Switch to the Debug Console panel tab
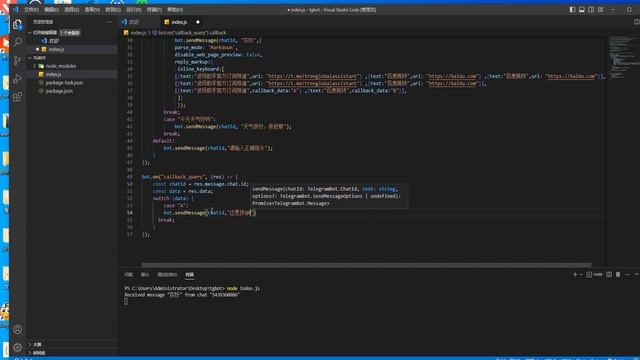 [x=167, y=274]
